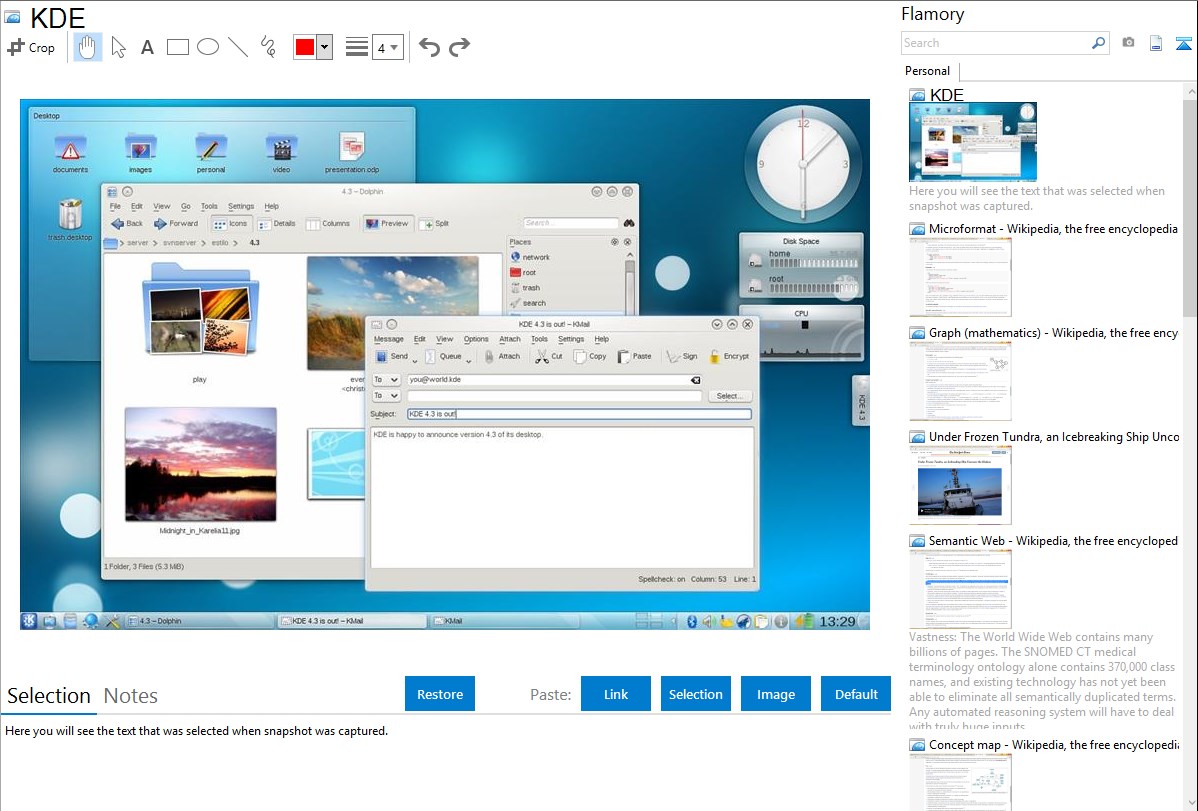Activate the hand pan tool

pos(88,47)
